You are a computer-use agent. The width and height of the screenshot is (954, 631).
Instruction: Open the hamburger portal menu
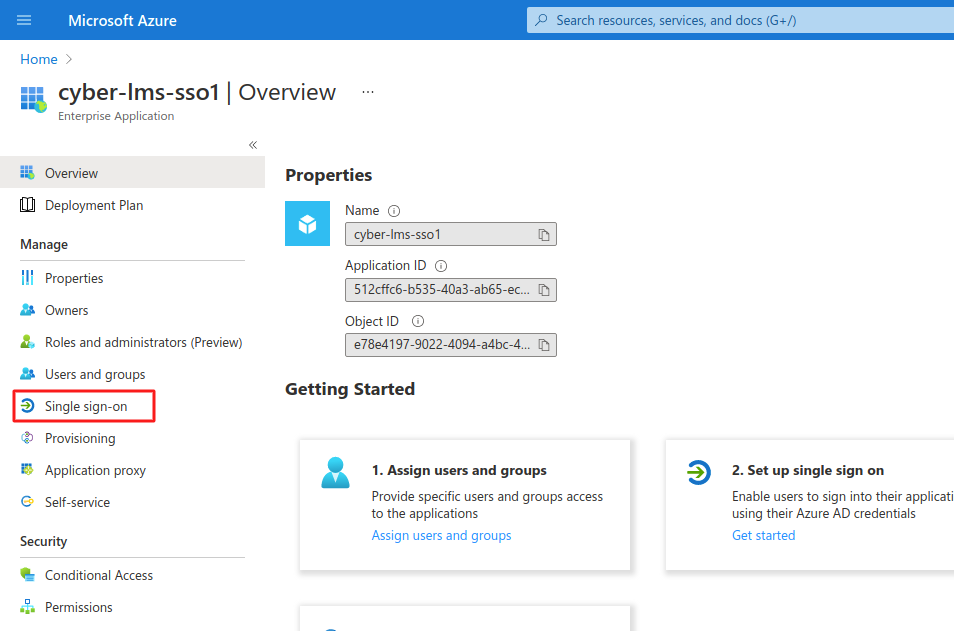[x=24, y=20]
